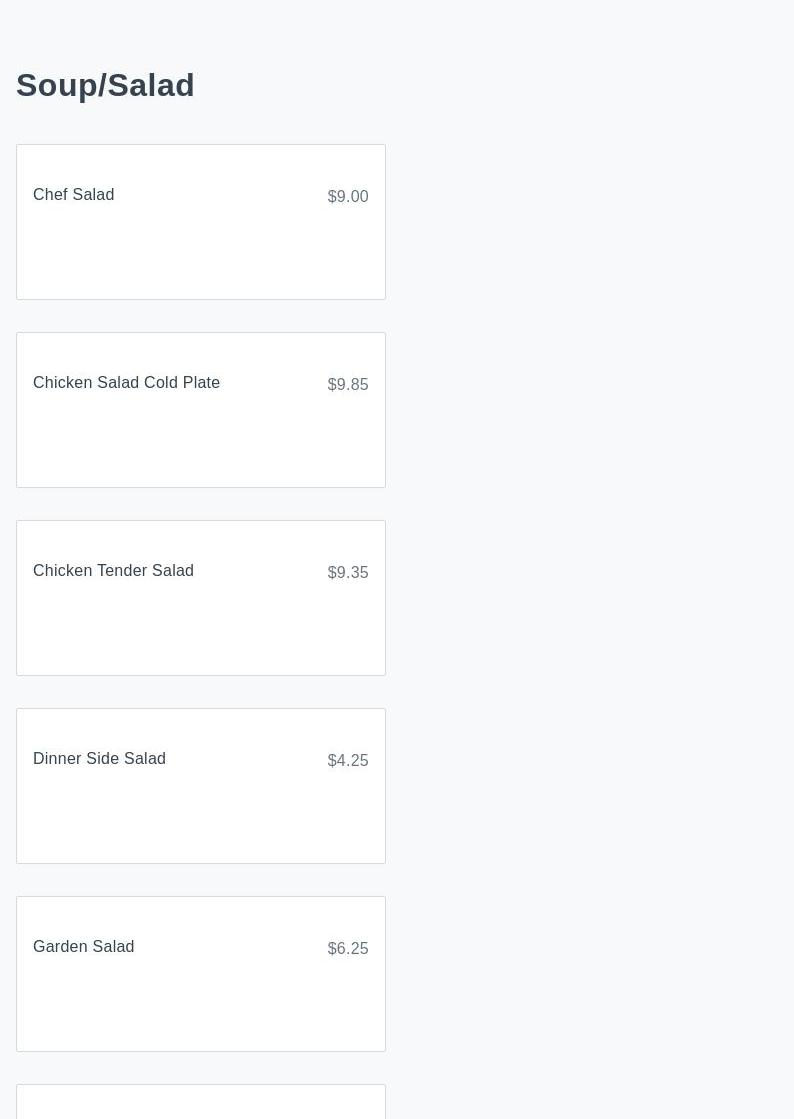Click blank space inside Chef Salad card
Viewport: 794px width, 1119px height.
pyautogui.click(x=200, y=260)
